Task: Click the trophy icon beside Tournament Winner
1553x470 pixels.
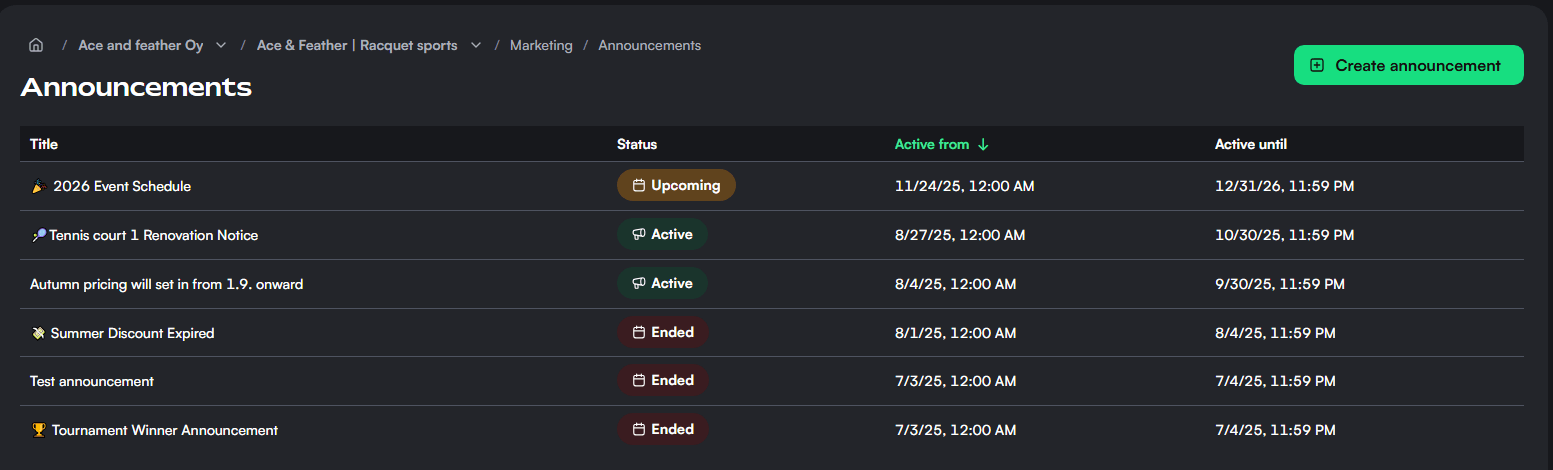Action: click(39, 430)
